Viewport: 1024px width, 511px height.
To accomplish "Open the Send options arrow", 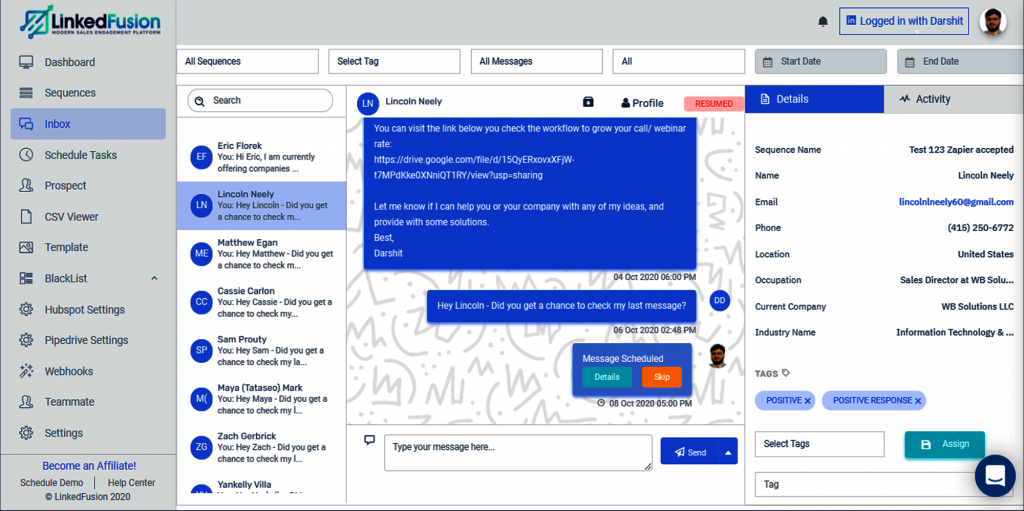I will pyautogui.click(x=728, y=452).
